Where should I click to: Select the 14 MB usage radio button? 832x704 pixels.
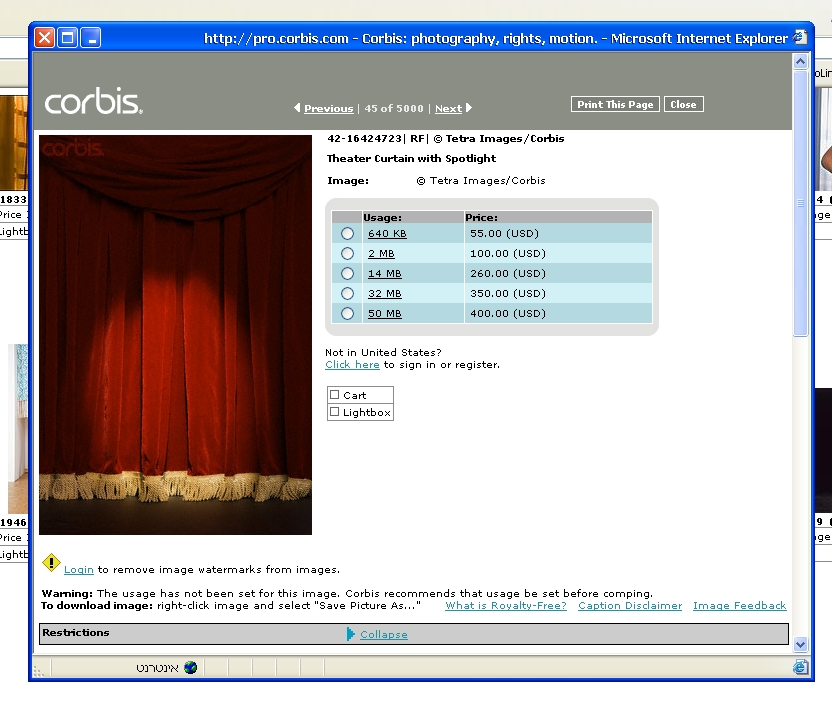pyautogui.click(x=348, y=273)
